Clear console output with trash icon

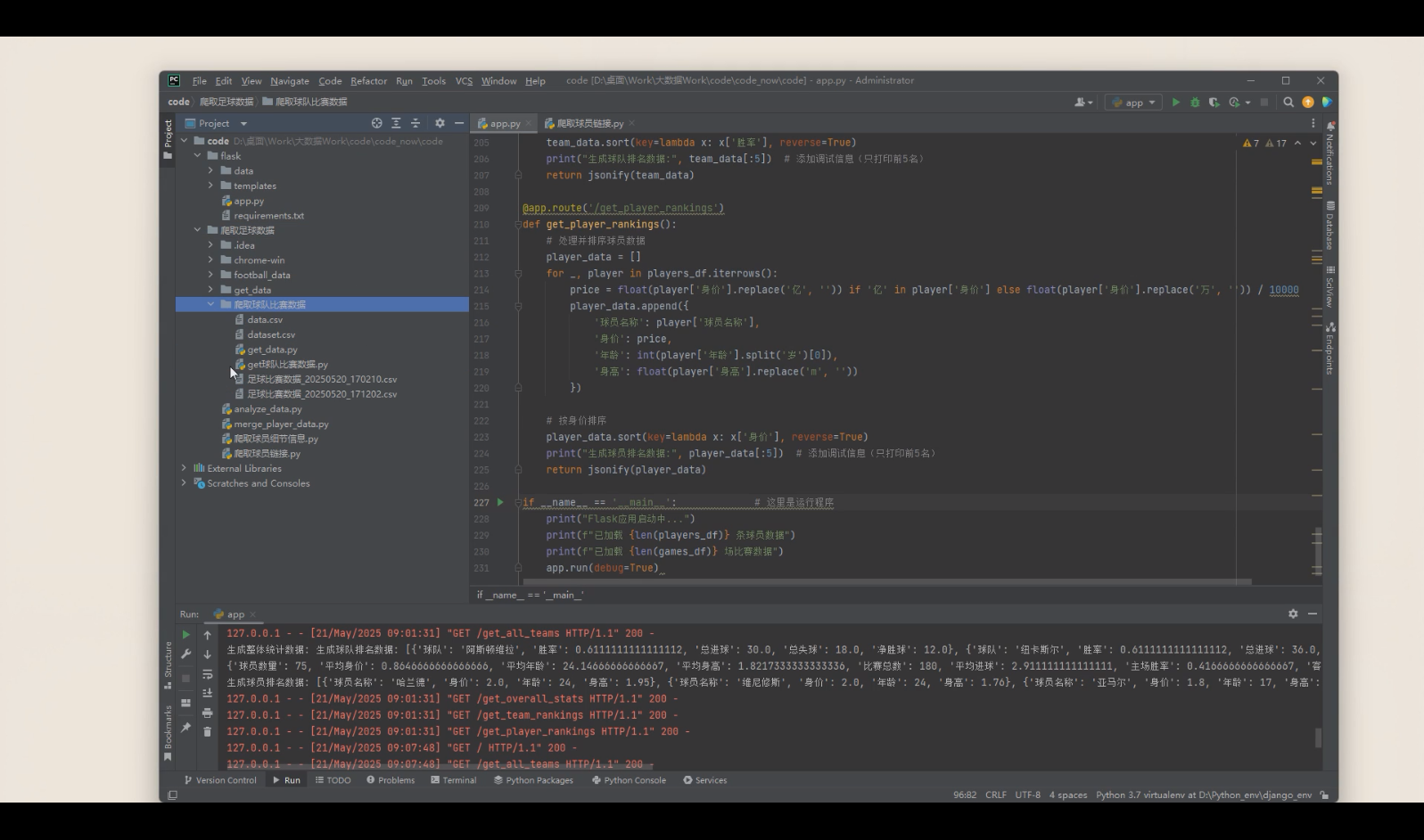coord(207,731)
